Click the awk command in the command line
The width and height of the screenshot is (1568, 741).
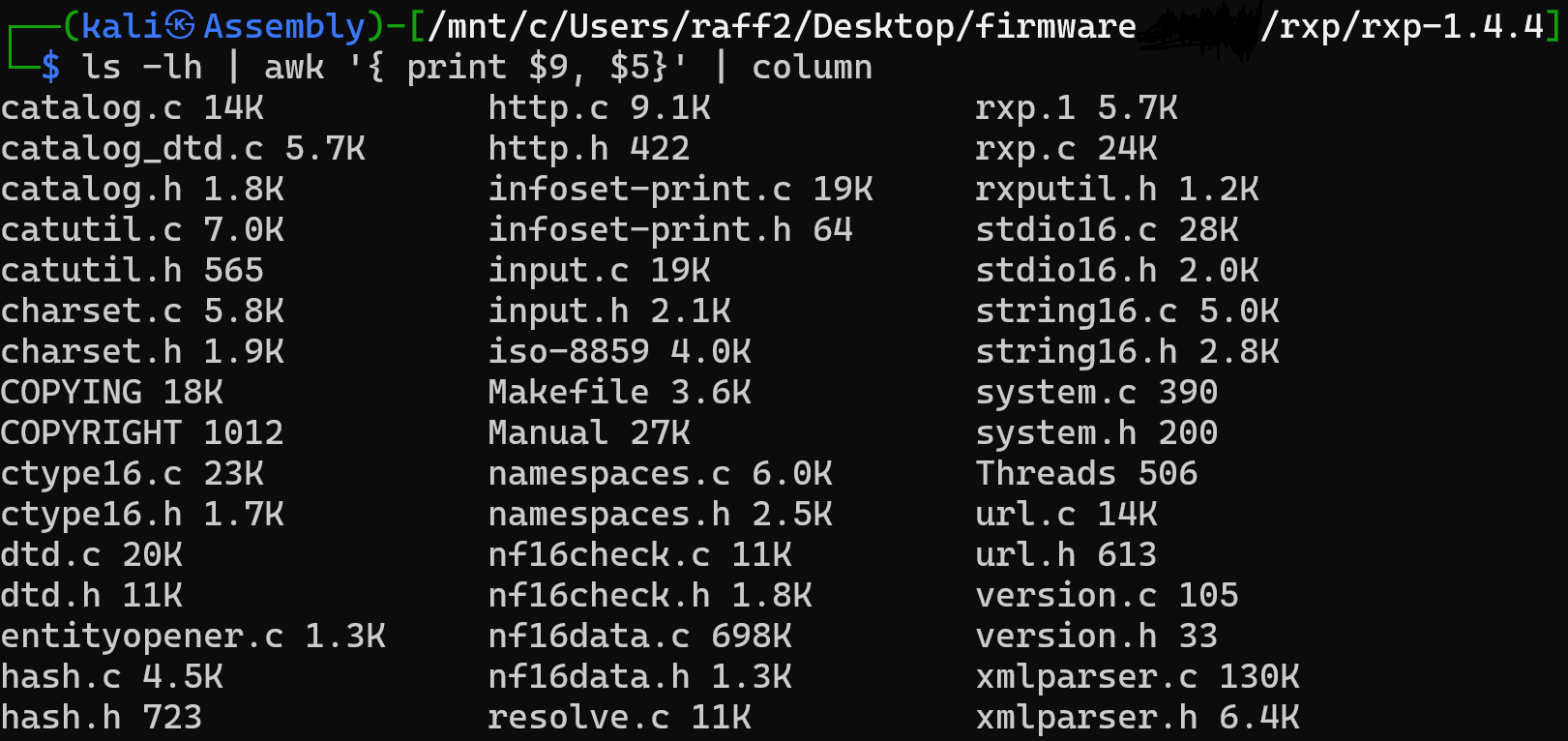[294, 68]
